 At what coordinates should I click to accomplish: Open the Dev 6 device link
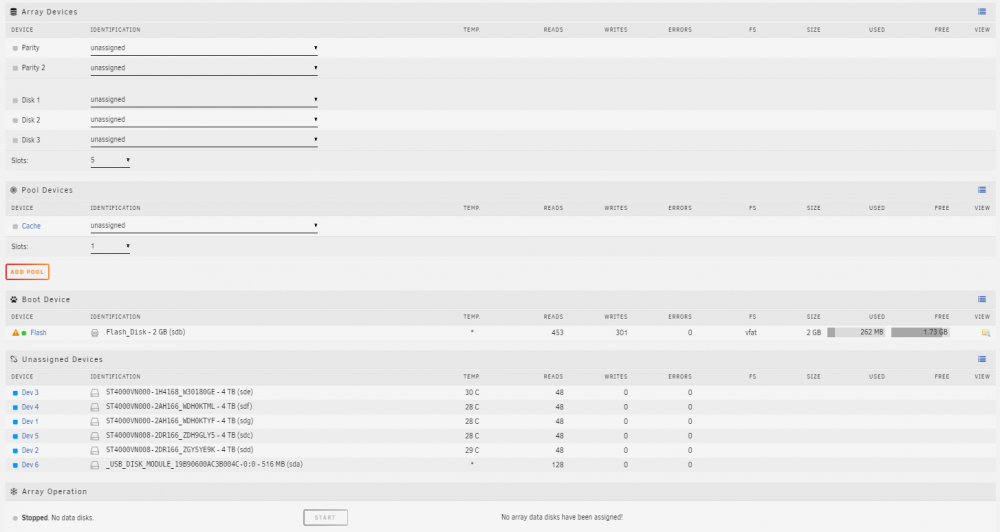point(30,465)
